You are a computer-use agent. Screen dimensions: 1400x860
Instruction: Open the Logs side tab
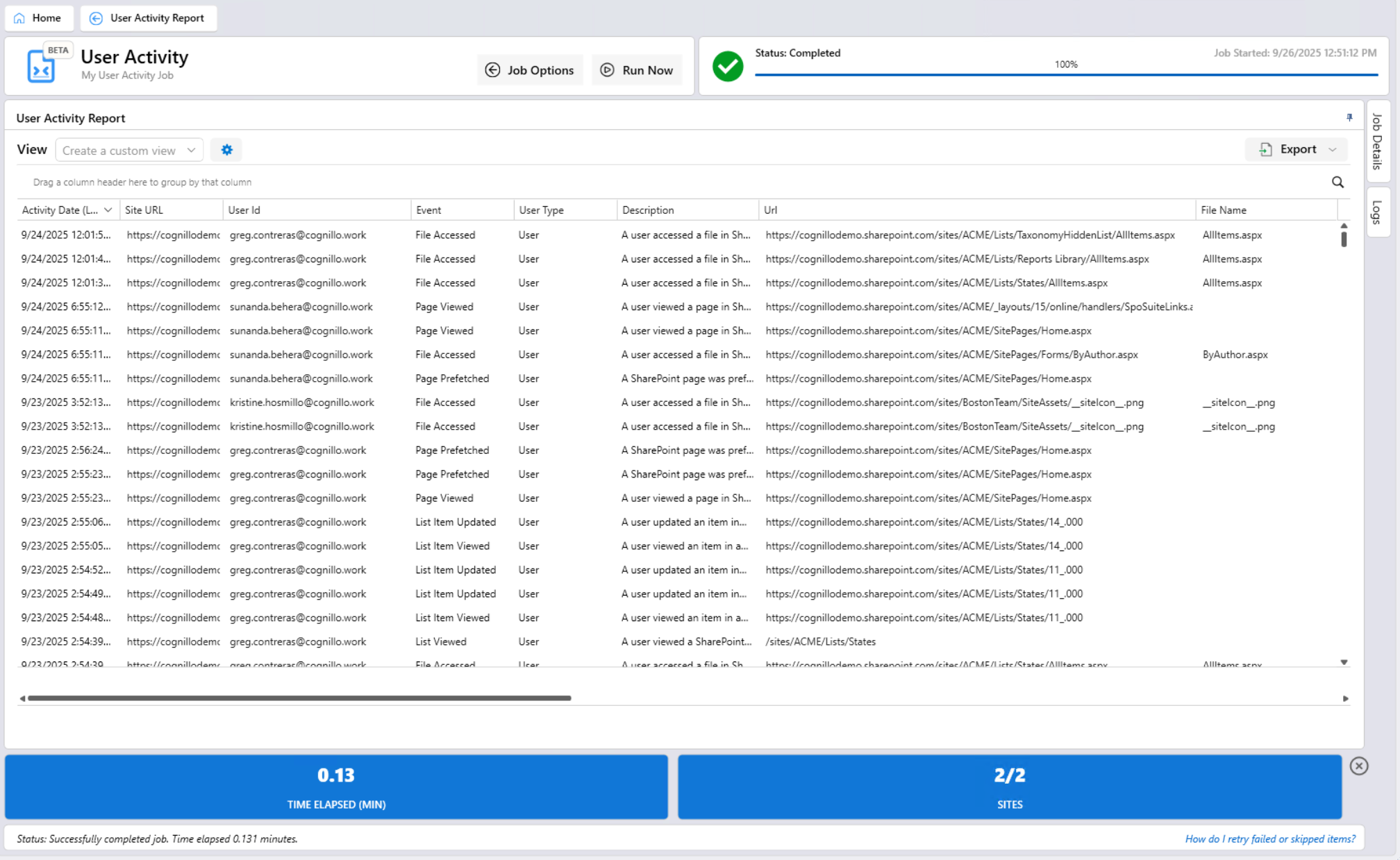click(1378, 212)
